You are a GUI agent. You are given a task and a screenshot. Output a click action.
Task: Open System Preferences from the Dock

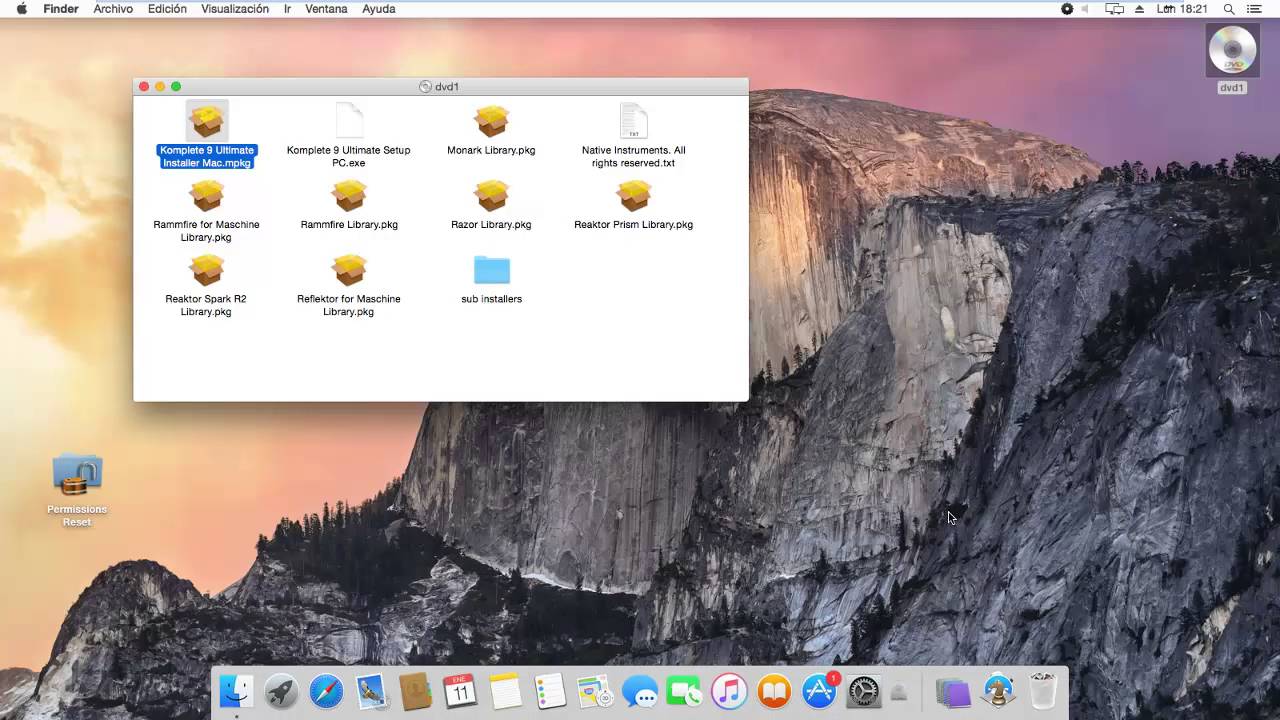[863, 690]
